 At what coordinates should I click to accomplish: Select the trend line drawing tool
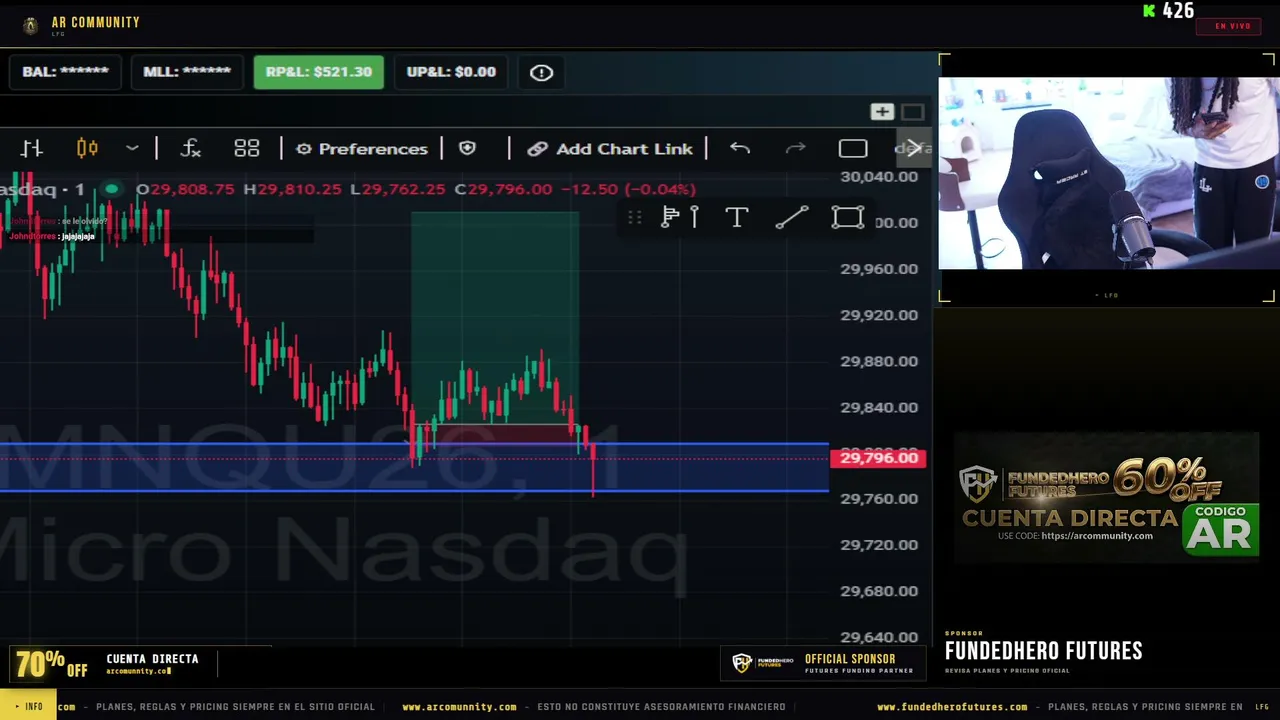792,217
